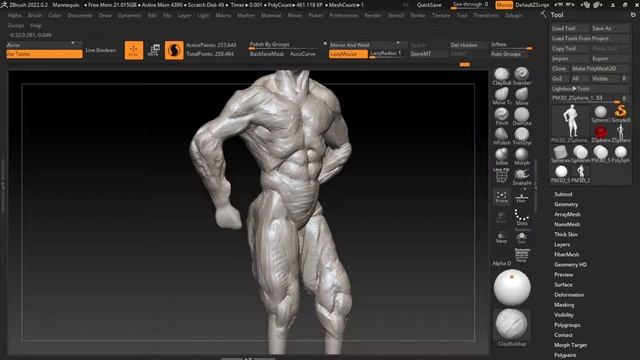Toggle the Use Tablet button
Image resolution: width=640 pixels, height=360 pixels.
(44, 54)
